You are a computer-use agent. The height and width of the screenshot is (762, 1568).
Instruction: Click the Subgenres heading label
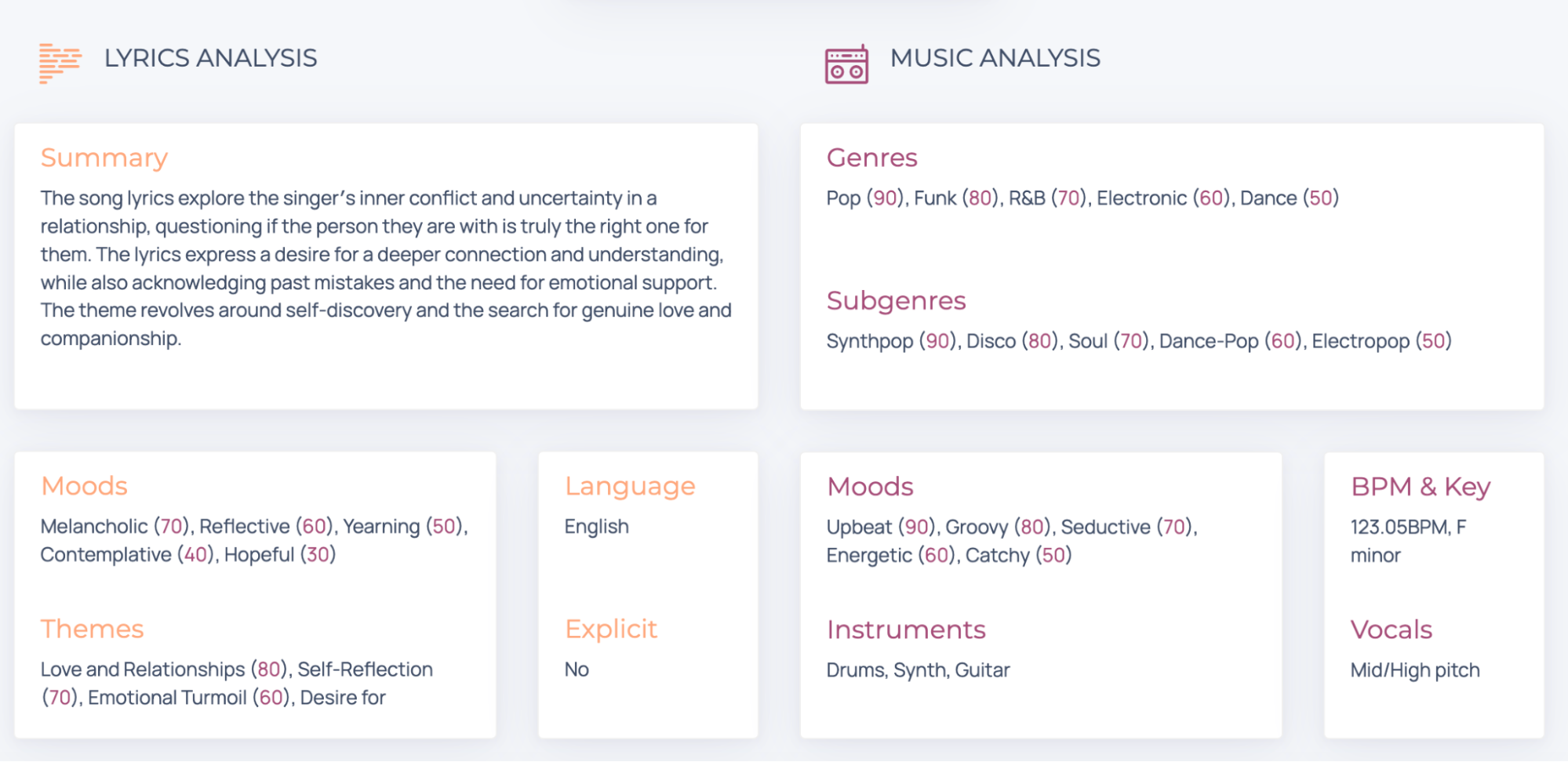click(x=896, y=300)
